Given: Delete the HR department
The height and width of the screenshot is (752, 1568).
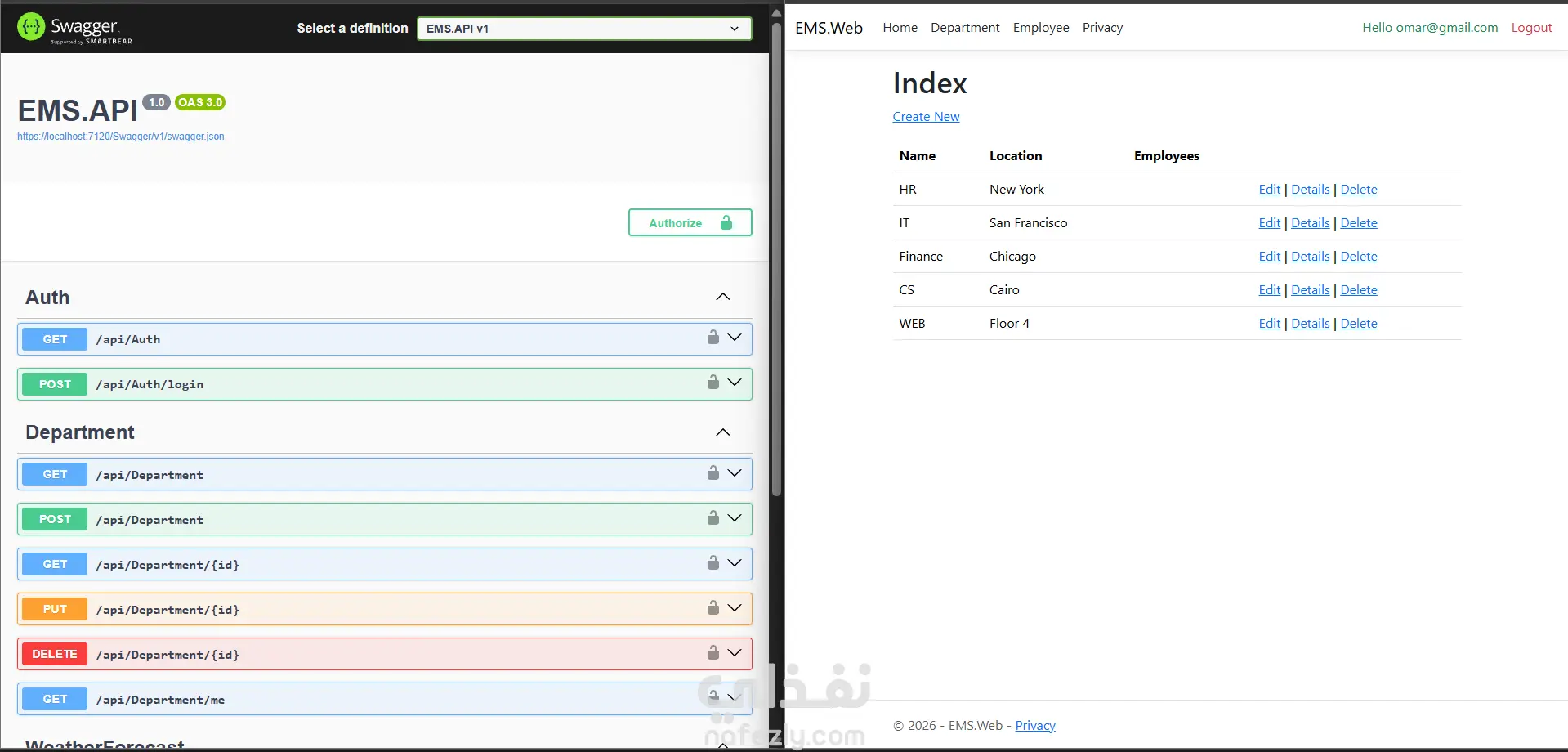Looking at the screenshot, I should 1359,190.
